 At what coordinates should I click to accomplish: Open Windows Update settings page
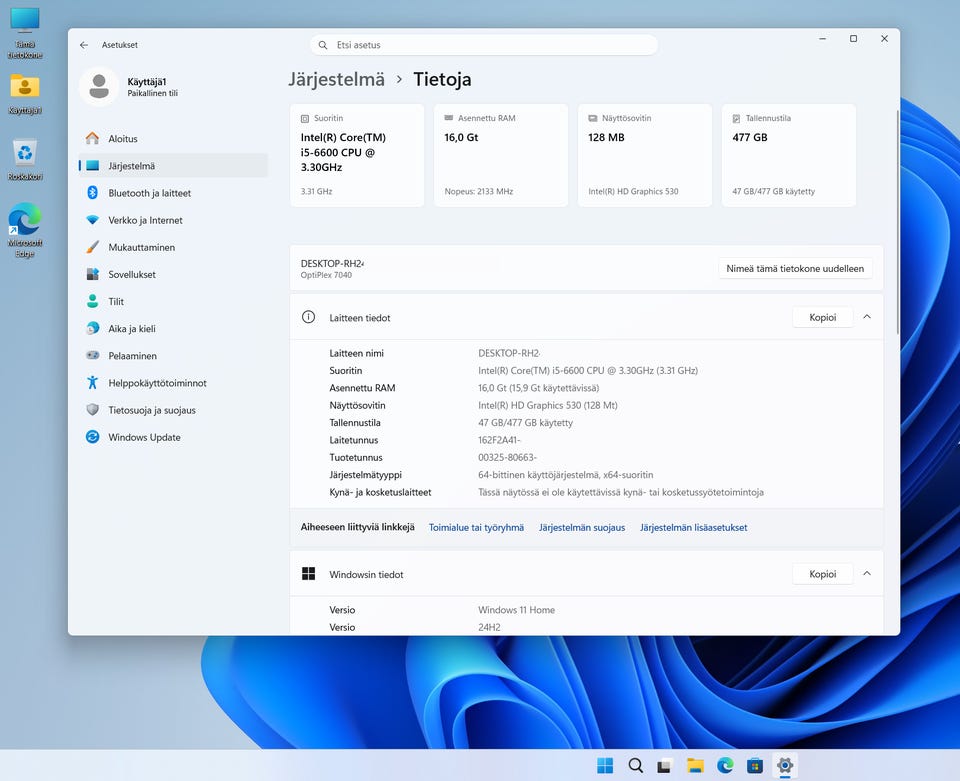[x=174, y=436]
